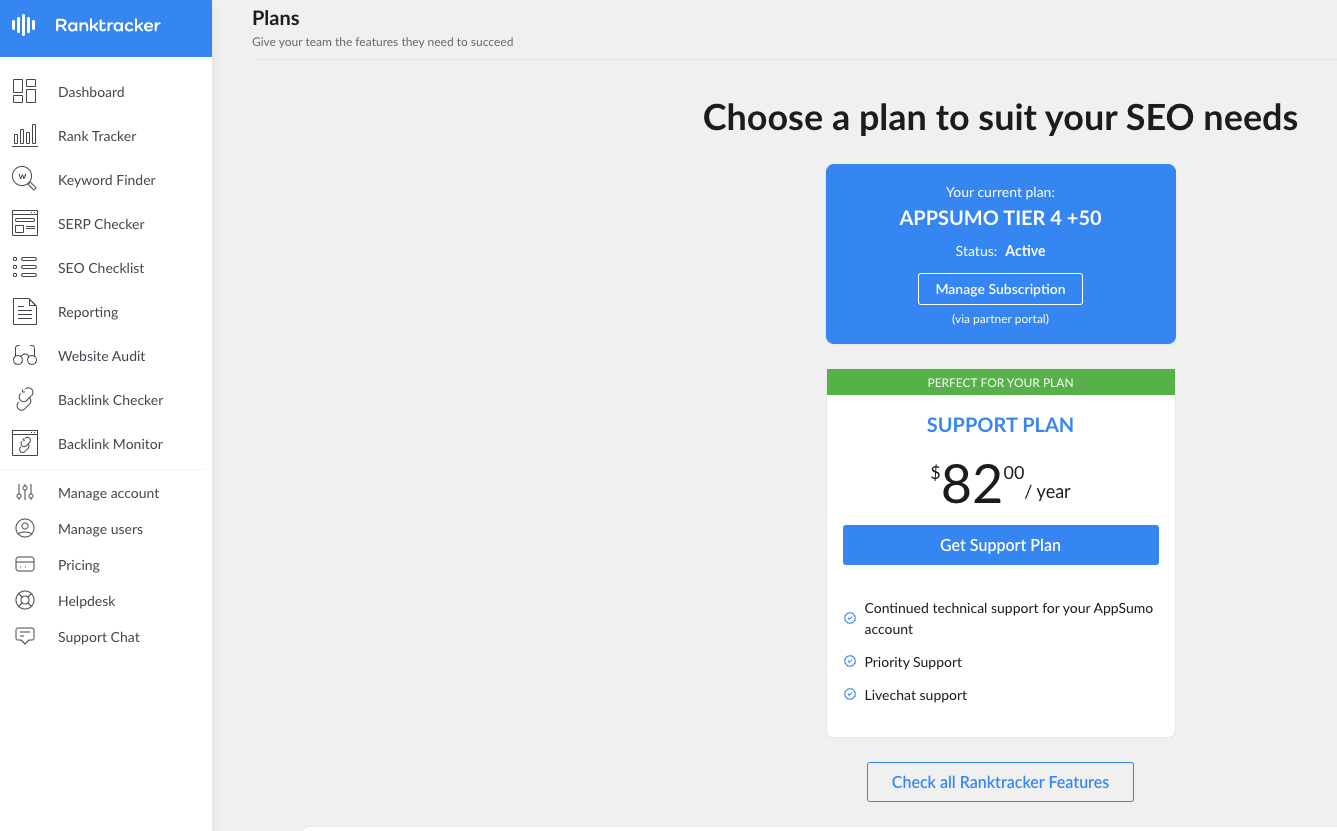Open the Backlink Monitor icon
This screenshot has height=831, width=1337.
(x=24, y=443)
